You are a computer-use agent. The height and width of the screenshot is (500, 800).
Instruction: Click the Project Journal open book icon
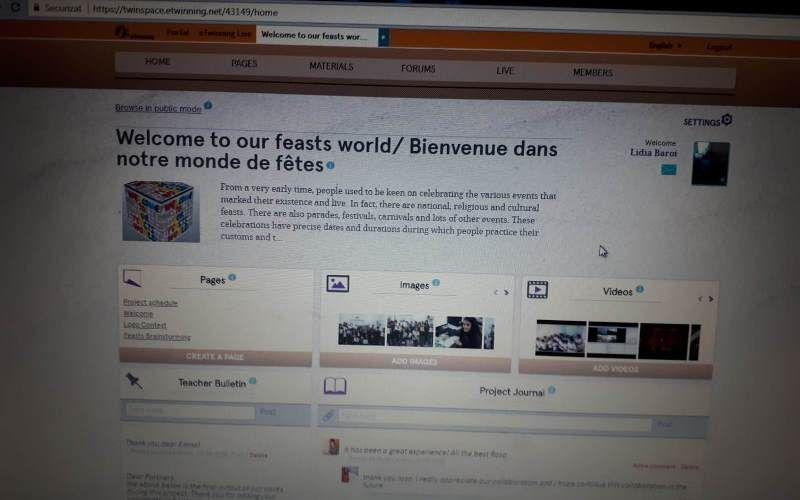334,387
